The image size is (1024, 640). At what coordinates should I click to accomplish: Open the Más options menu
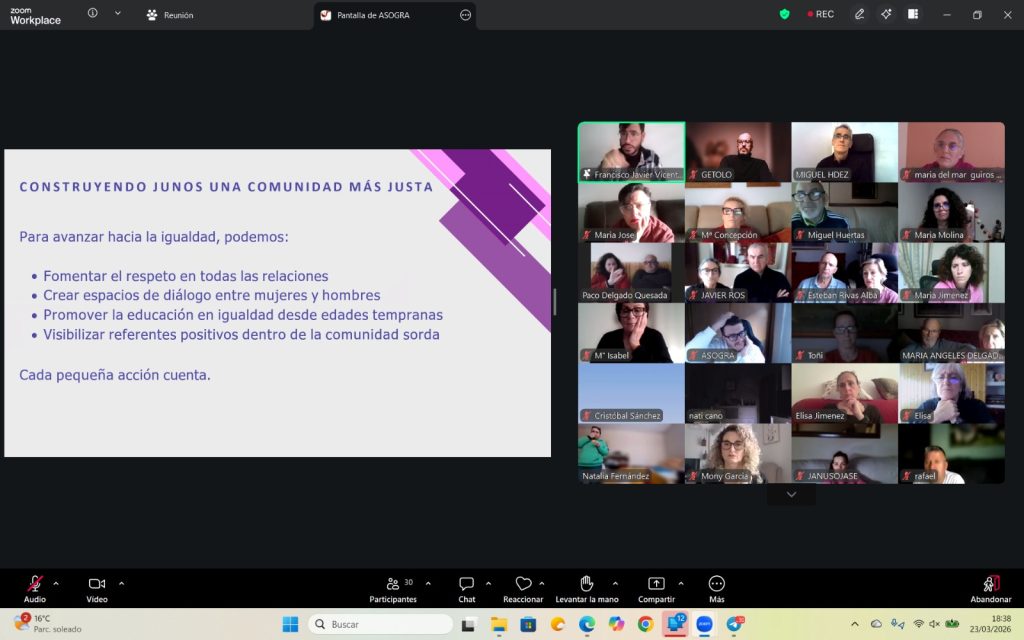pyautogui.click(x=716, y=584)
